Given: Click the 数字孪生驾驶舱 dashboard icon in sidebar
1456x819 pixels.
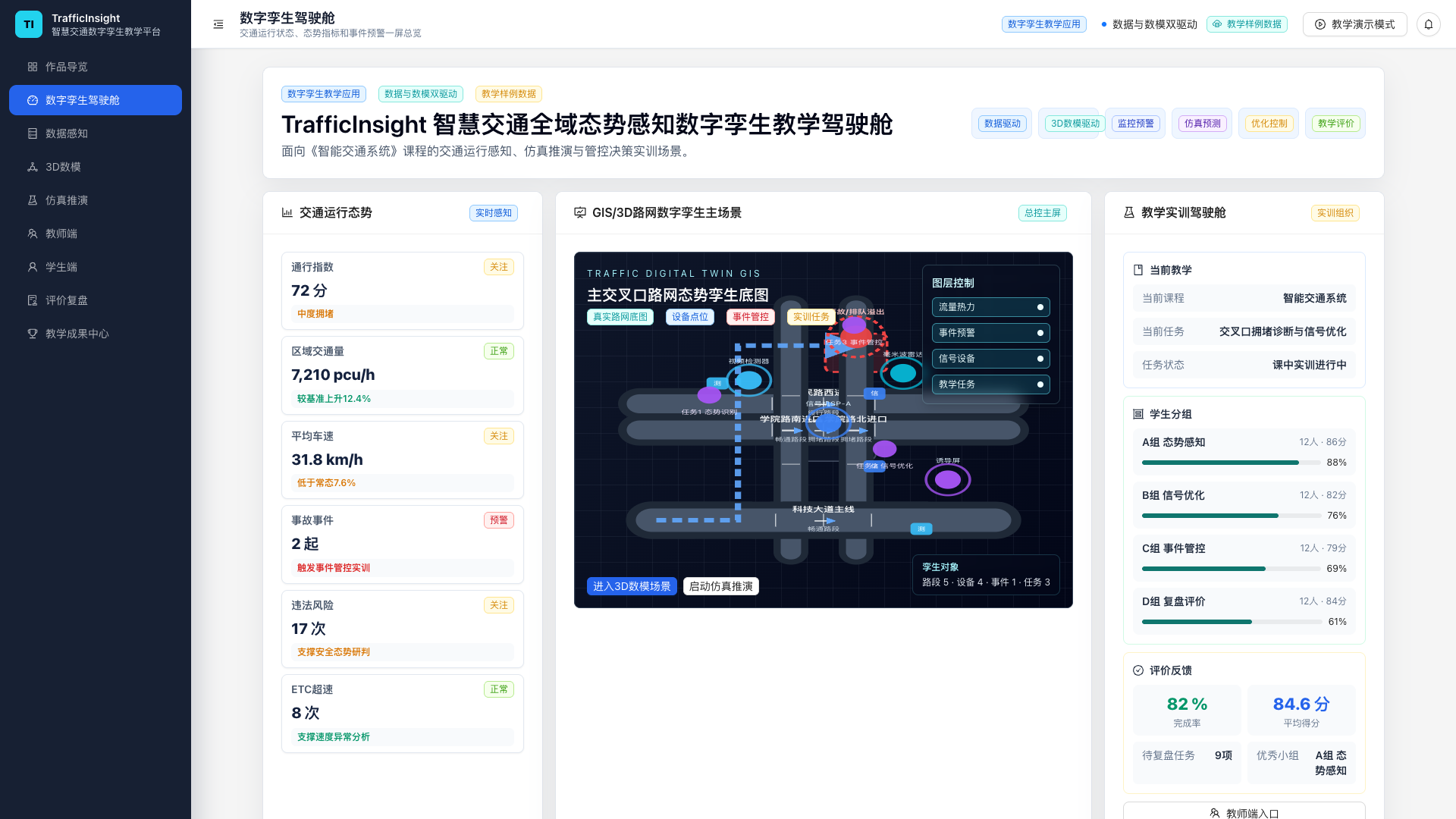Looking at the screenshot, I should 33,100.
